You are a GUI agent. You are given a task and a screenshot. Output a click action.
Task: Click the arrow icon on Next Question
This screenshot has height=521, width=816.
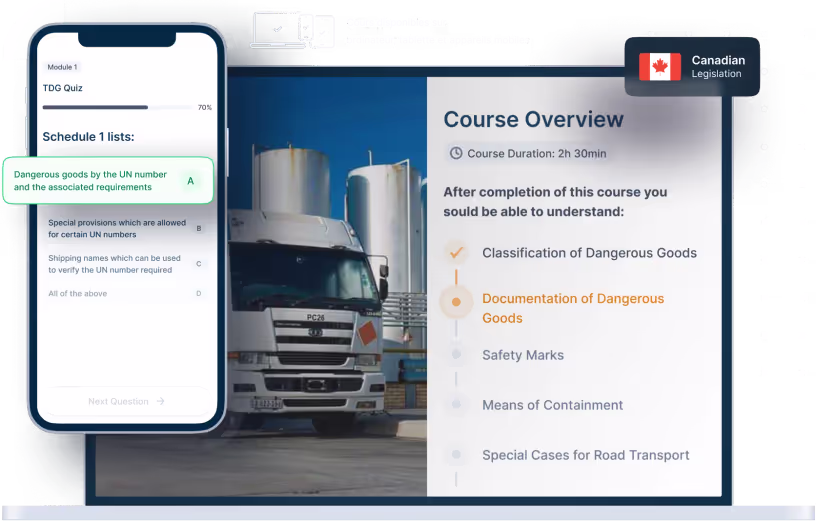point(161,401)
